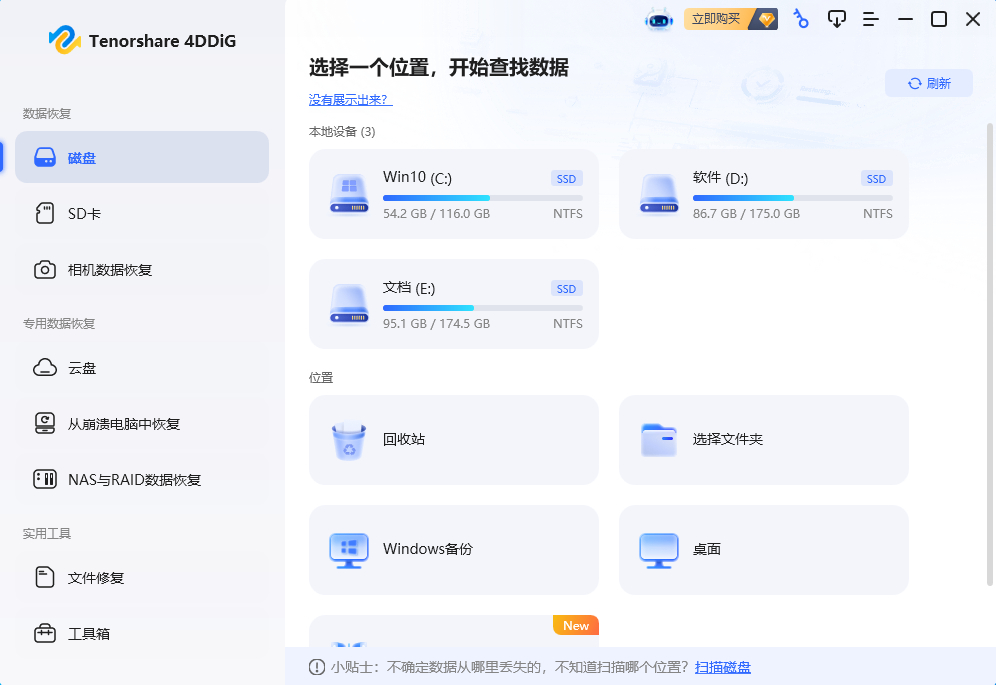Open the 扫描磁盘 link in tip bar

point(723,667)
